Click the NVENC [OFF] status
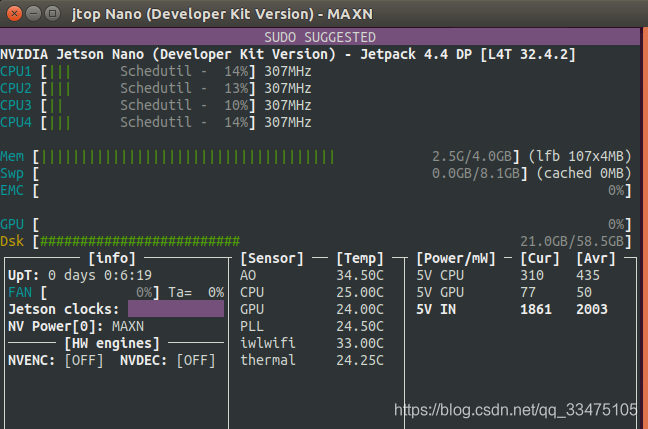The width and height of the screenshot is (648, 429). pos(84,360)
